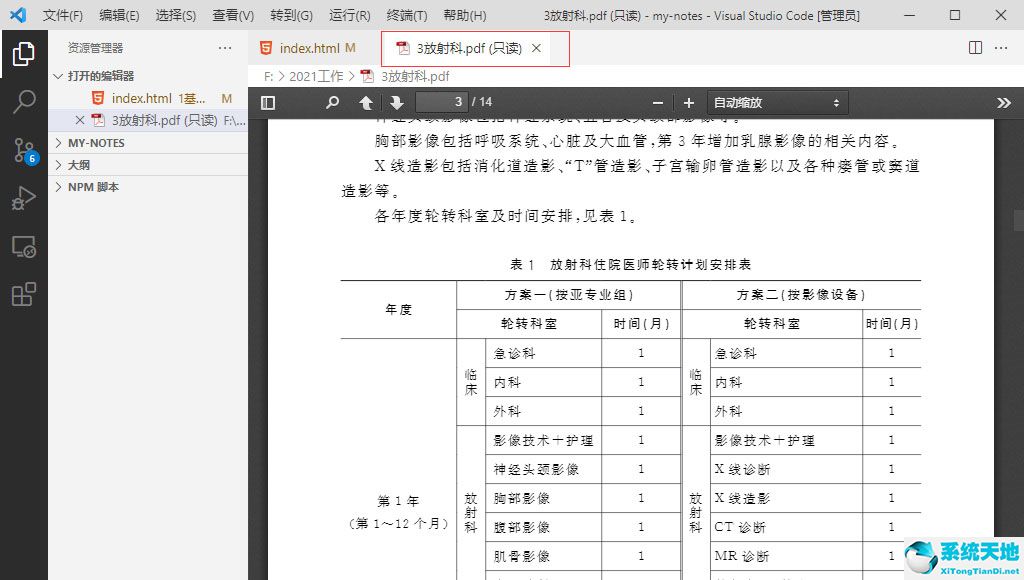Go to the next page with down arrow
This screenshot has height=580, width=1024.
(x=397, y=101)
